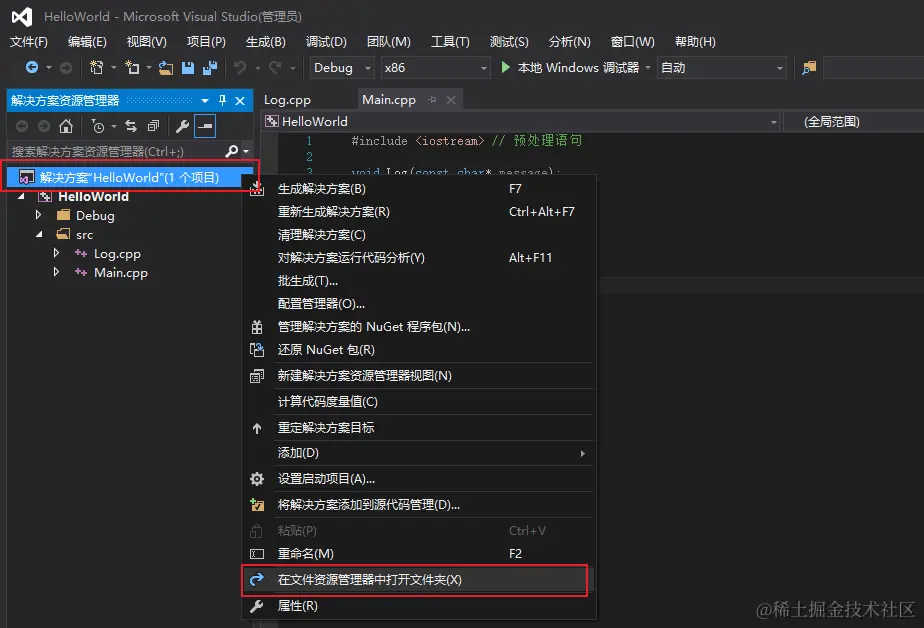Image resolution: width=924 pixels, height=628 pixels.
Task: Open the 视图(V) menu
Action: pyautogui.click(x=147, y=42)
